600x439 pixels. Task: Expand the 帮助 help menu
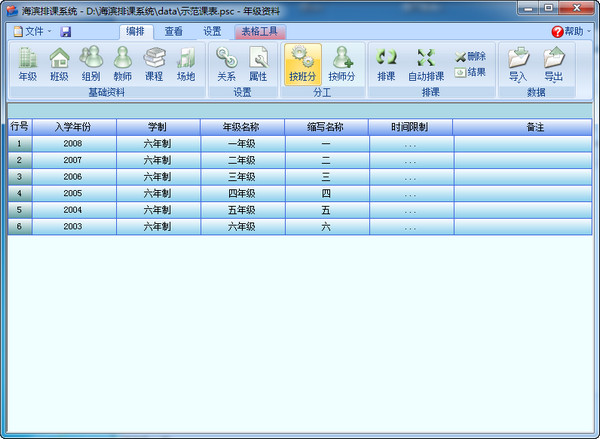pyautogui.click(x=567, y=32)
